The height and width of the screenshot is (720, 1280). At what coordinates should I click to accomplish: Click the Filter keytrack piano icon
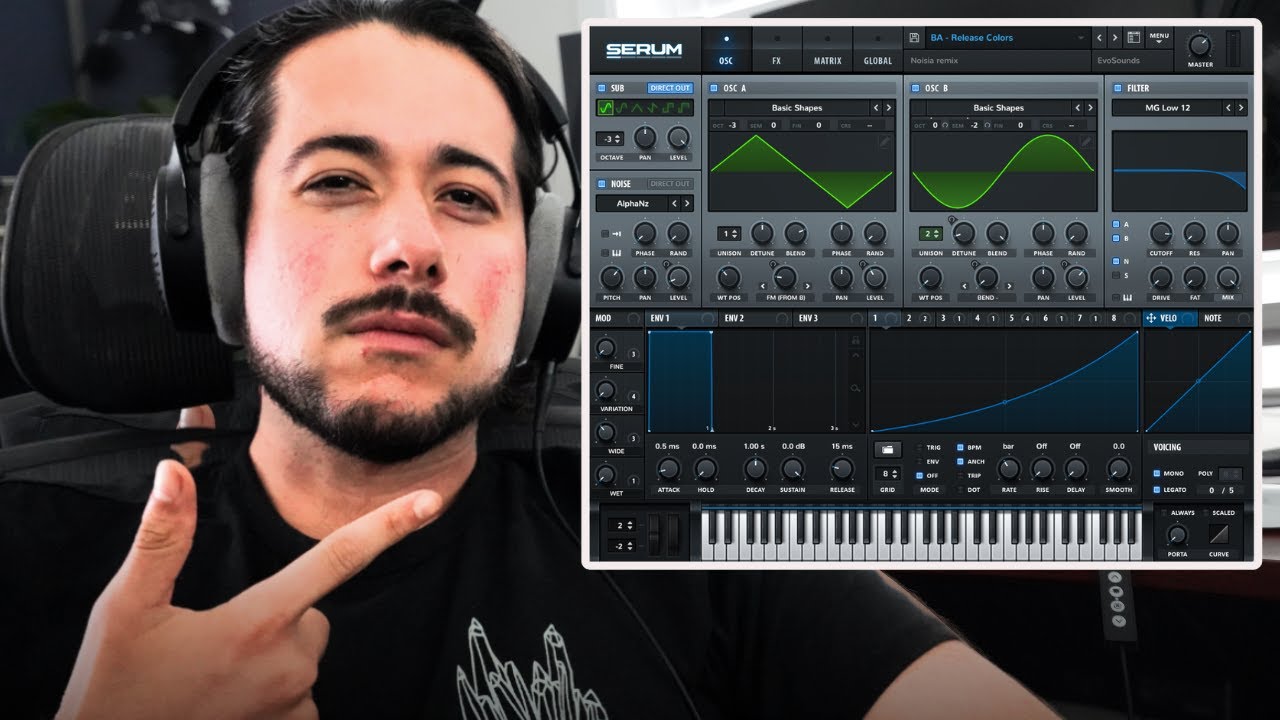pos(1127,297)
